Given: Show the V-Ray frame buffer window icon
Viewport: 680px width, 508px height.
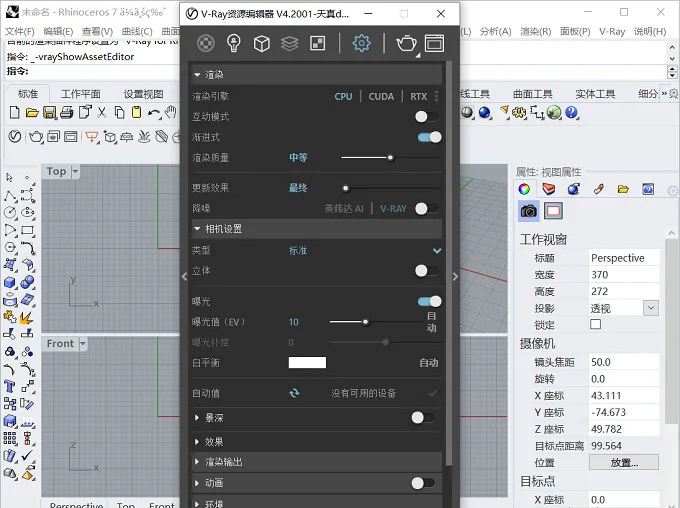Looking at the screenshot, I should pyautogui.click(x=434, y=43).
